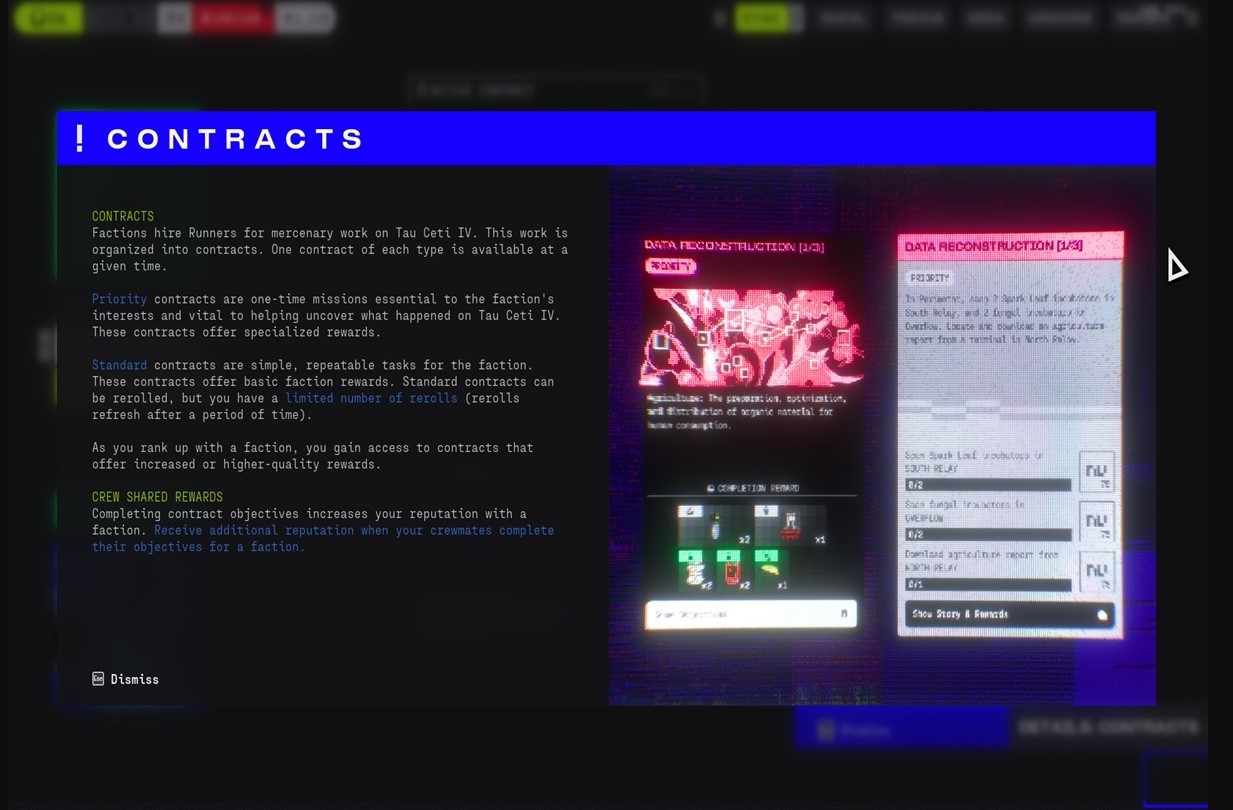Click the NuCaloric icon beside South Relay objective
The height and width of the screenshot is (810, 1233).
click(1096, 471)
